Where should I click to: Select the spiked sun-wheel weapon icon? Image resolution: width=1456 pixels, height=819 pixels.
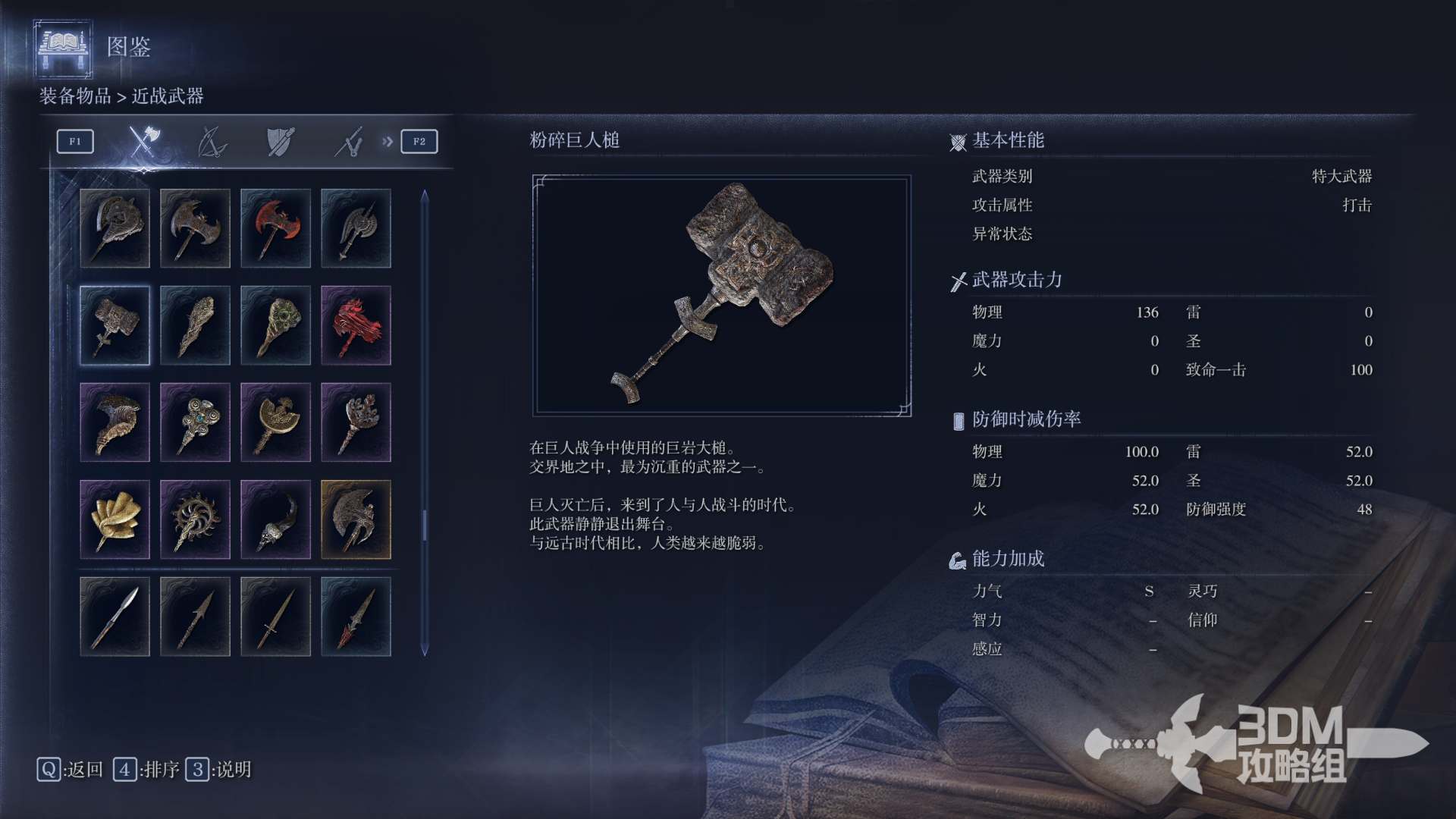(x=195, y=519)
